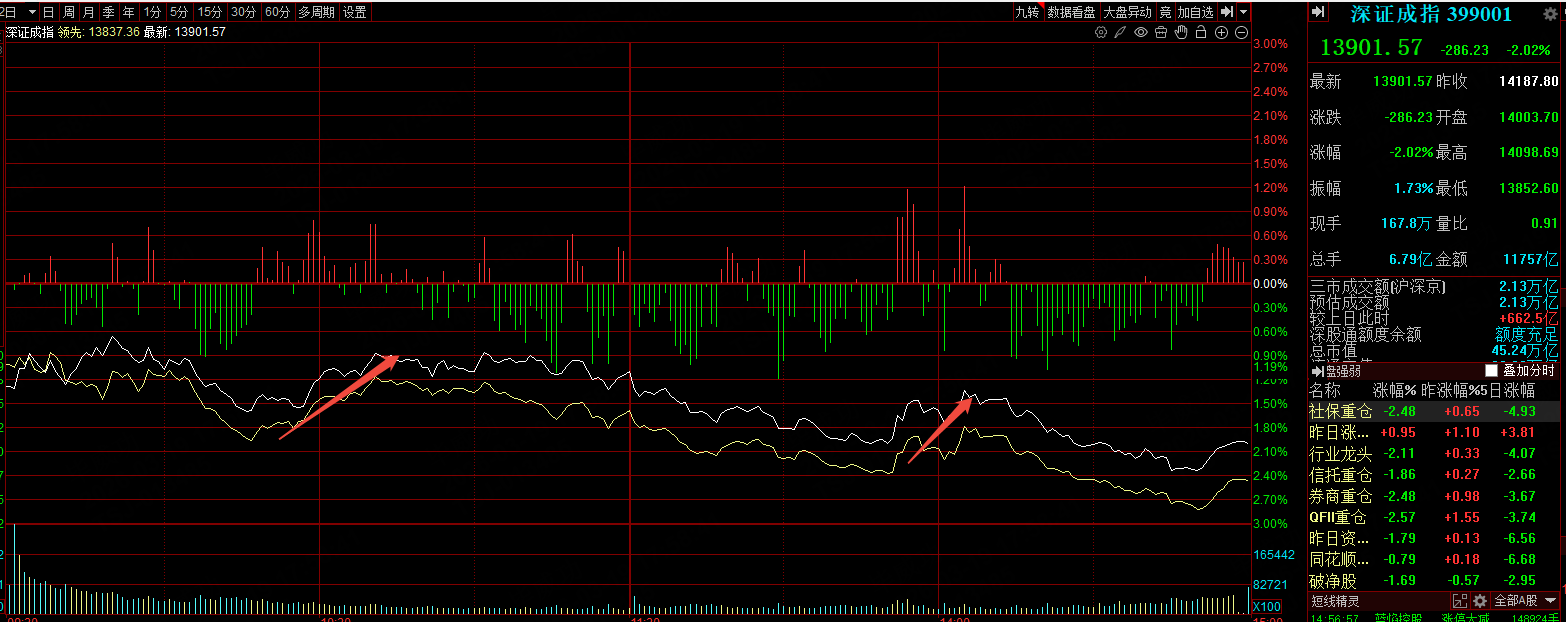Click the 加自选 button
1566x622 pixels.
(x=1195, y=12)
